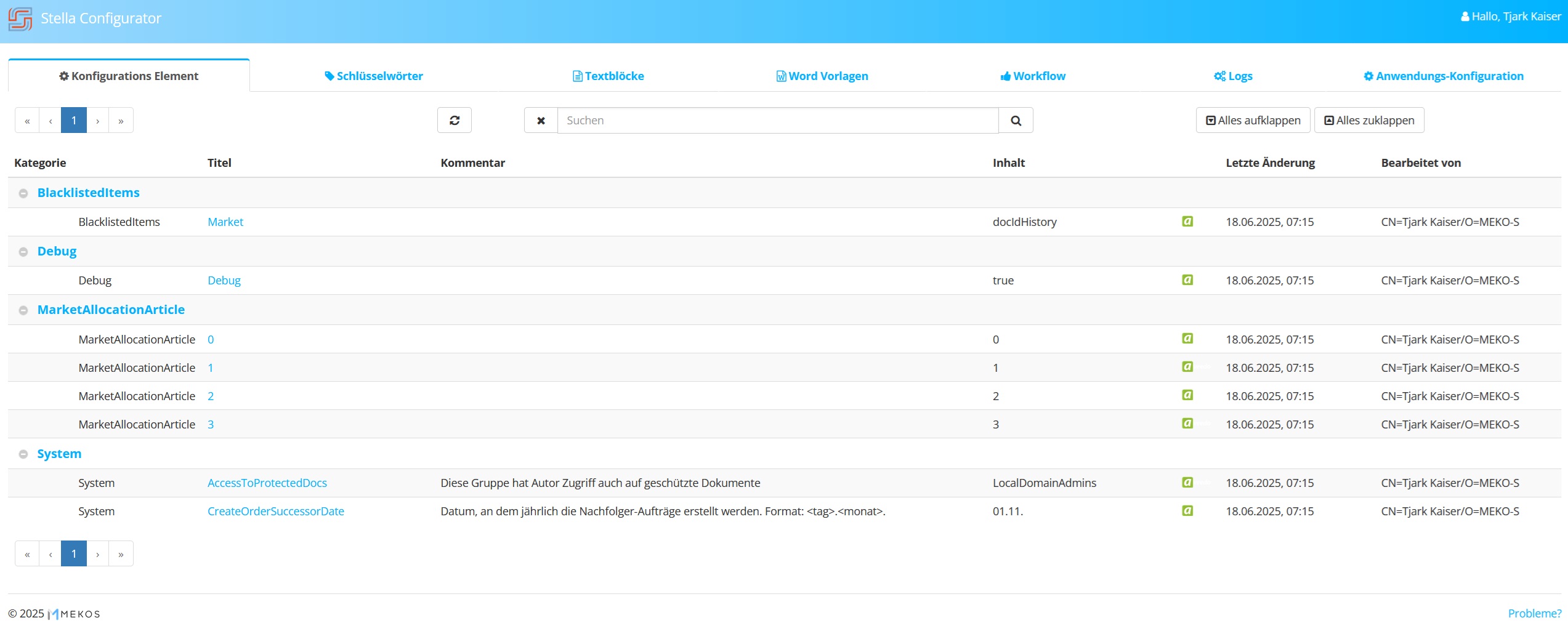Open the CreateOrderSuccessorDate title link

(275, 511)
